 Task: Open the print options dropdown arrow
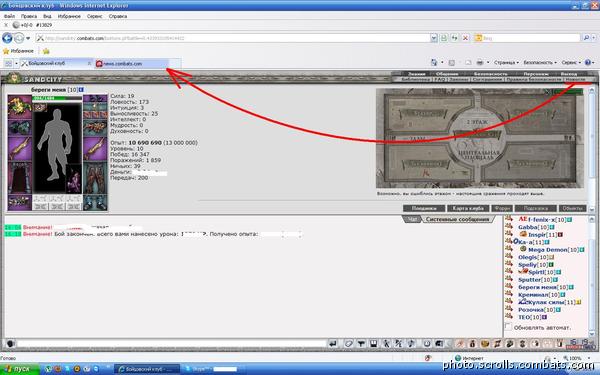[488, 62]
